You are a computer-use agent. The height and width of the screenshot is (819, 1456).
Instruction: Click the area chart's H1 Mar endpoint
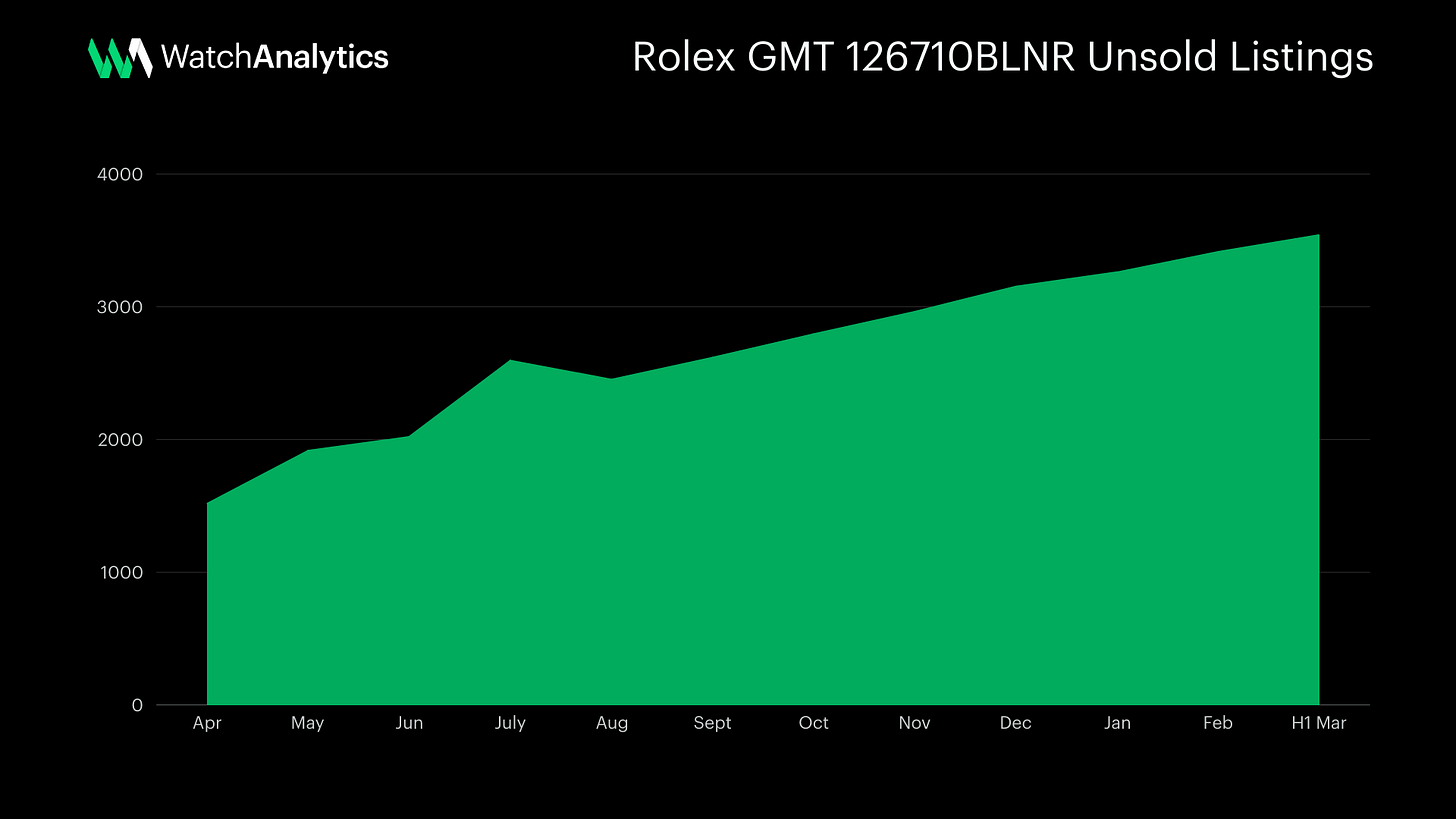coord(1317,237)
